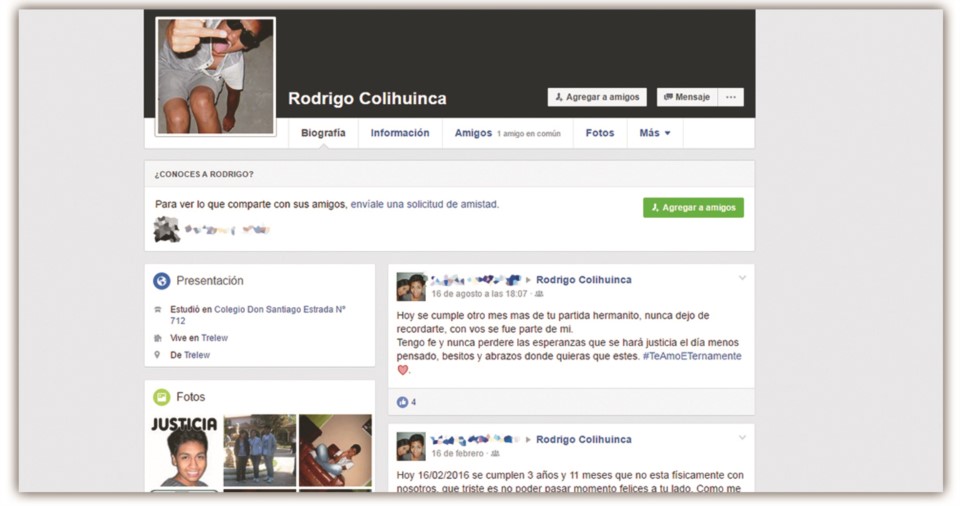Open Rodrigo Colihuinca's profile picture
This screenshot has height=506, width=960.
coord(216,76)
